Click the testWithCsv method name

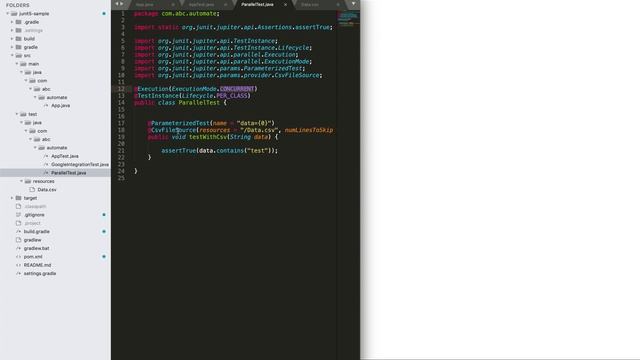[x=207, y=137]
